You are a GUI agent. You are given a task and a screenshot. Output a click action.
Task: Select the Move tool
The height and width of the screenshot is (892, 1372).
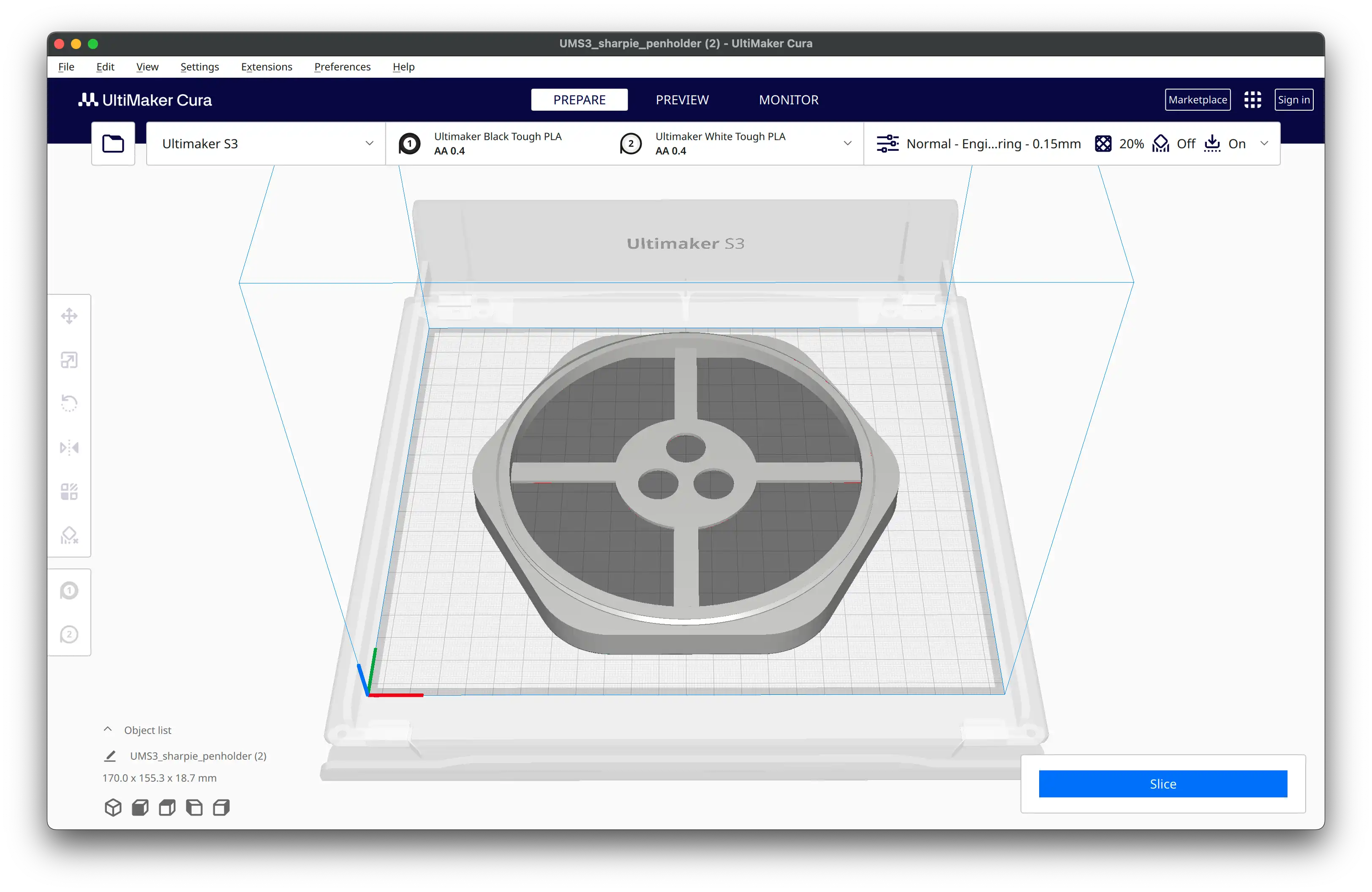point(69,316)
